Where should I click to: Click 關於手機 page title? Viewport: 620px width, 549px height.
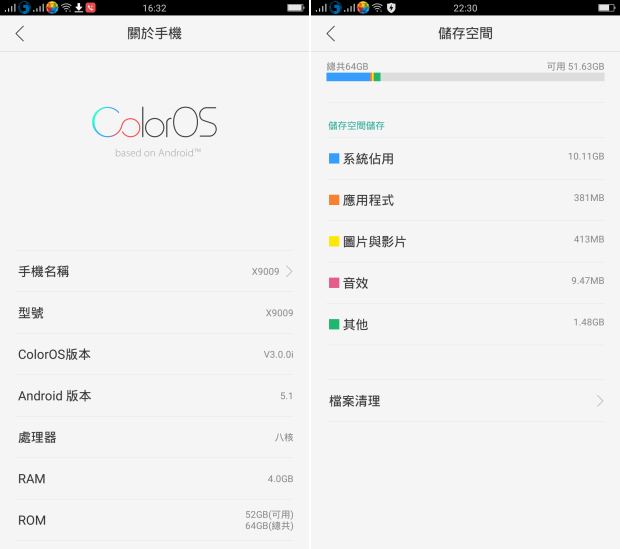coord(154,34)
